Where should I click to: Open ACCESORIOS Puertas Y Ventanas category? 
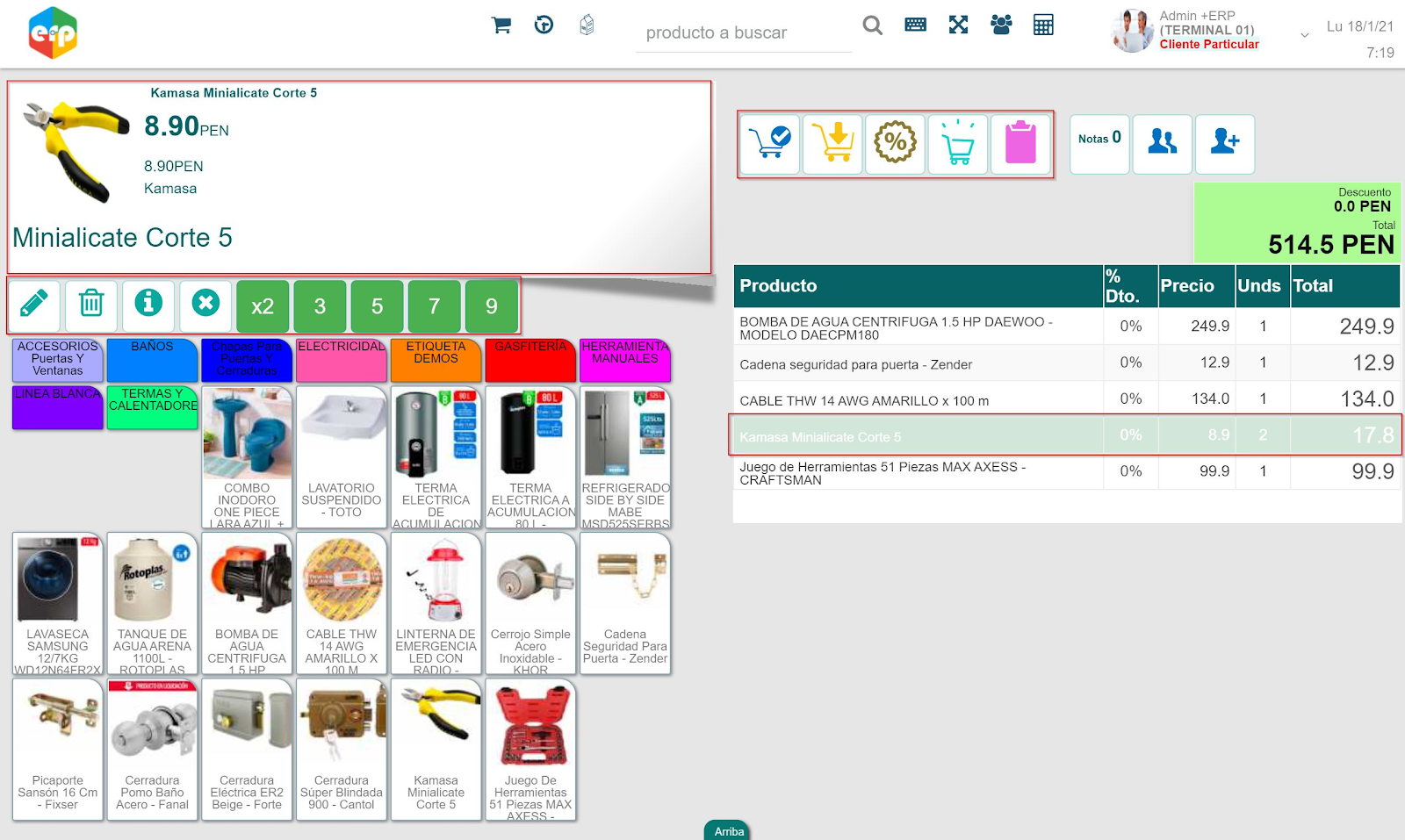coord(58,360)
